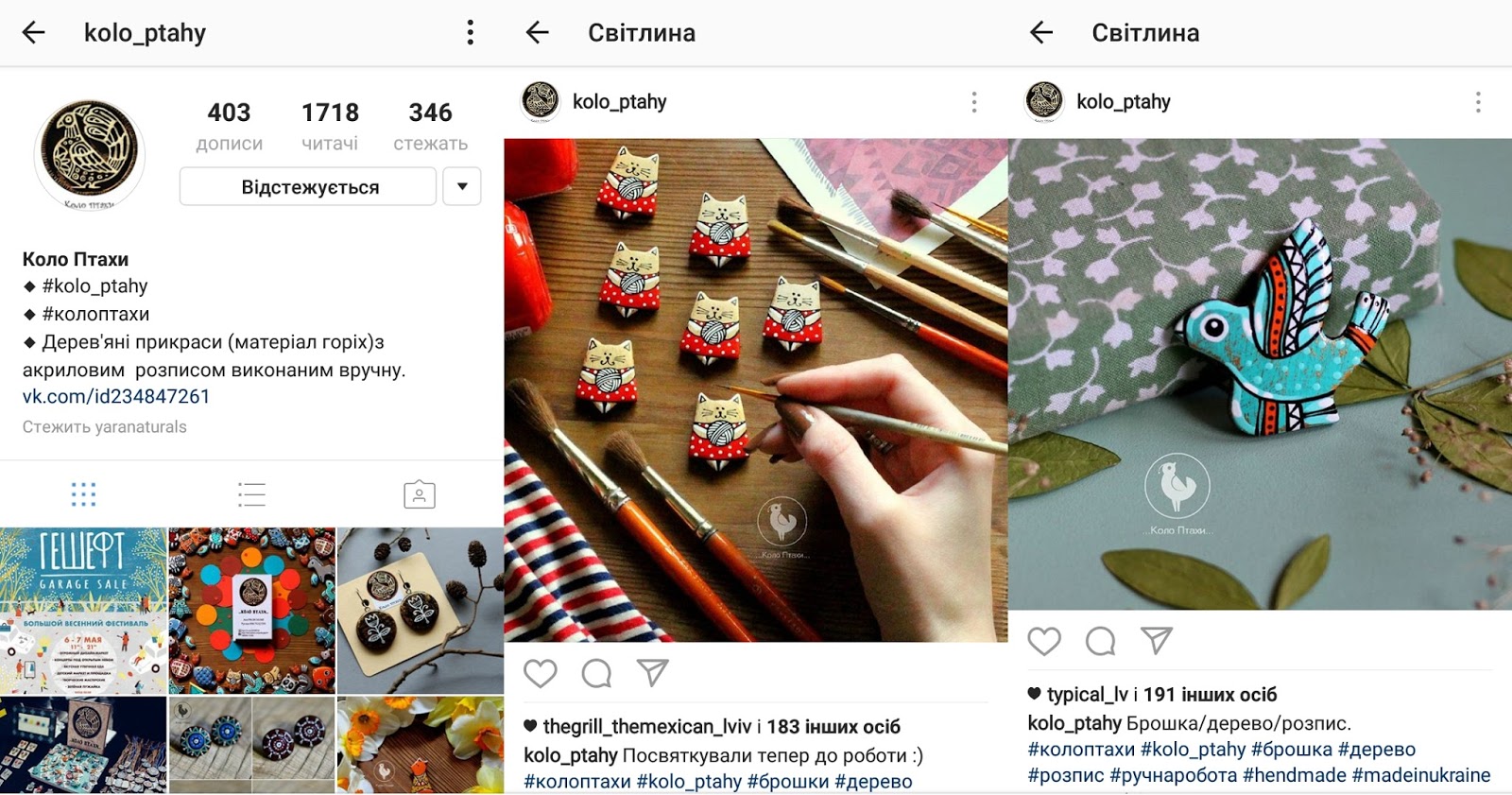Send the bird brooch post via arrow icon
Viewport: 1512px width, 795px height.
[x=1157, y=640]
